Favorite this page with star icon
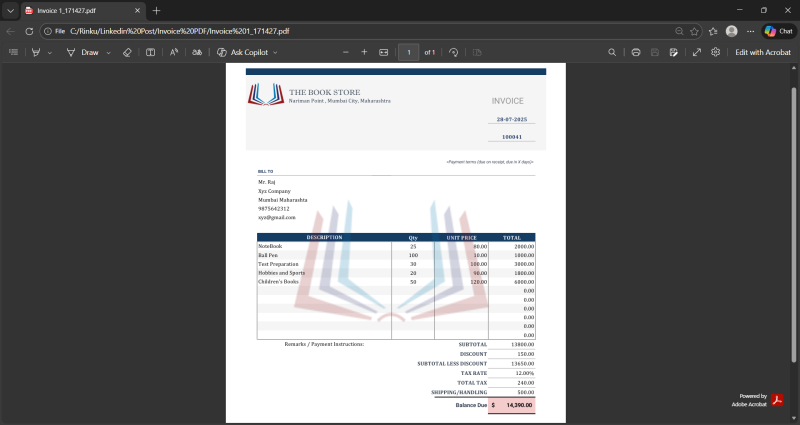 (694, 31)
